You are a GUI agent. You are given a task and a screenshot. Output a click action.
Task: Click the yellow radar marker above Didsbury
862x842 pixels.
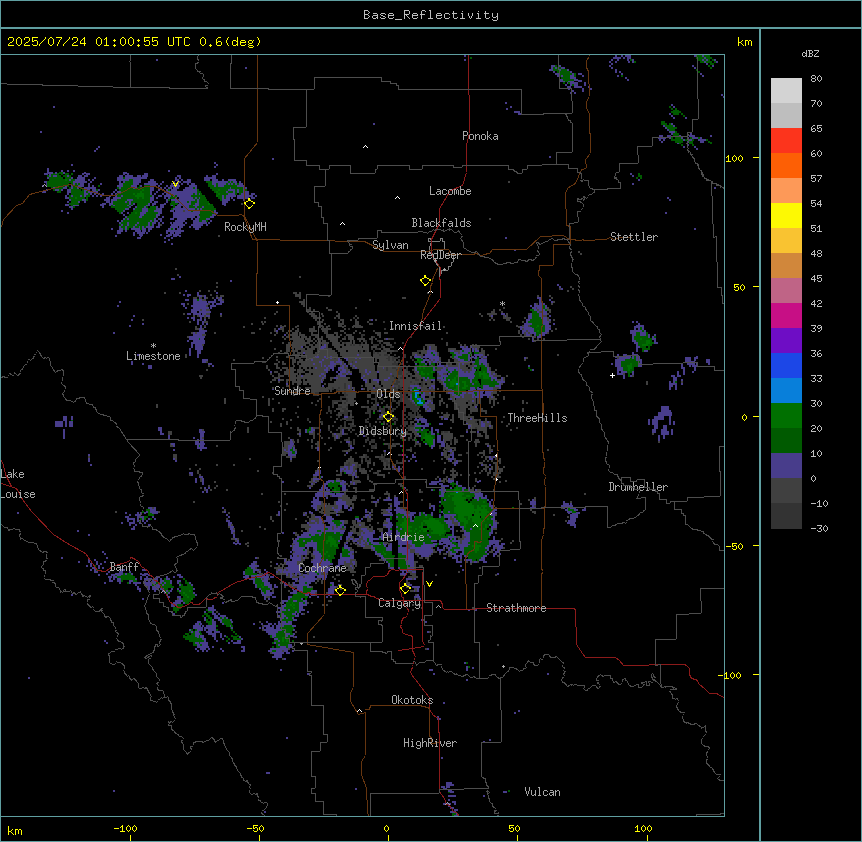(x=388, y=417)
